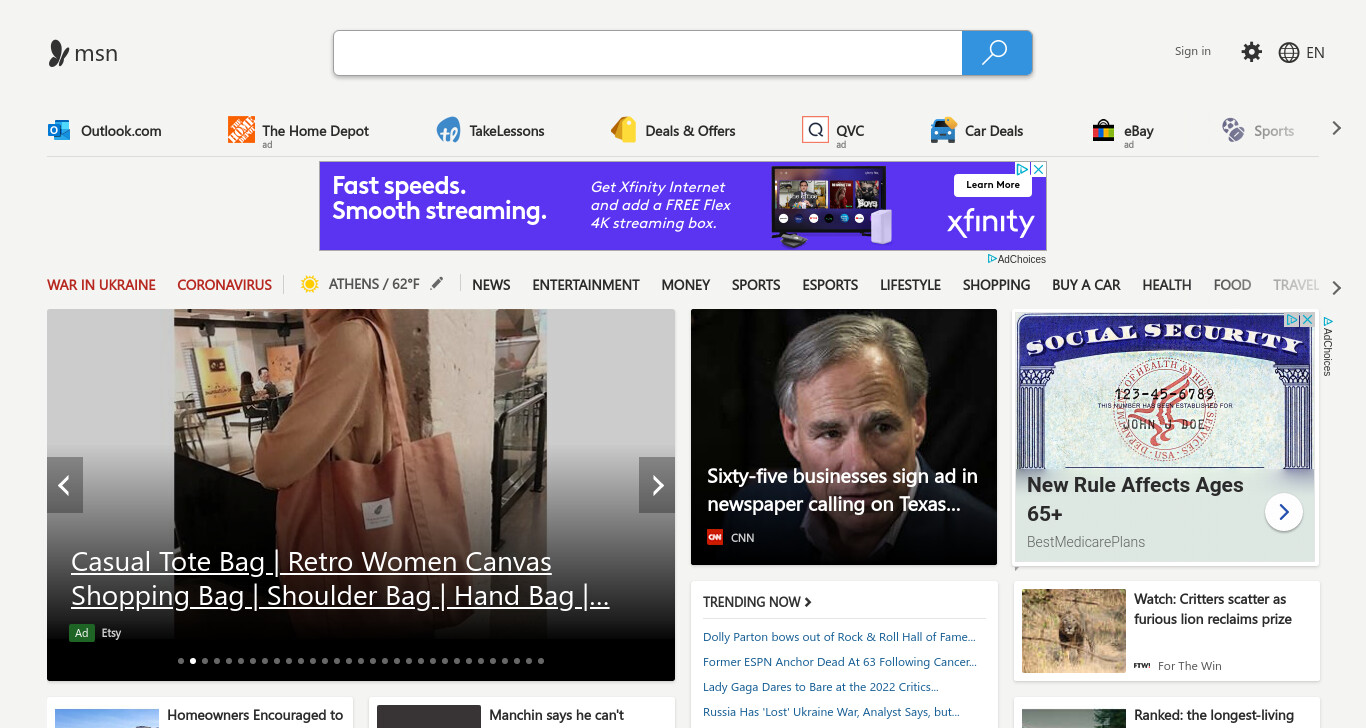Image resolution: width=1366 pixels, height=728 pixels.
Task: Open HEALTH category
Action: [x=1167, y=285]
